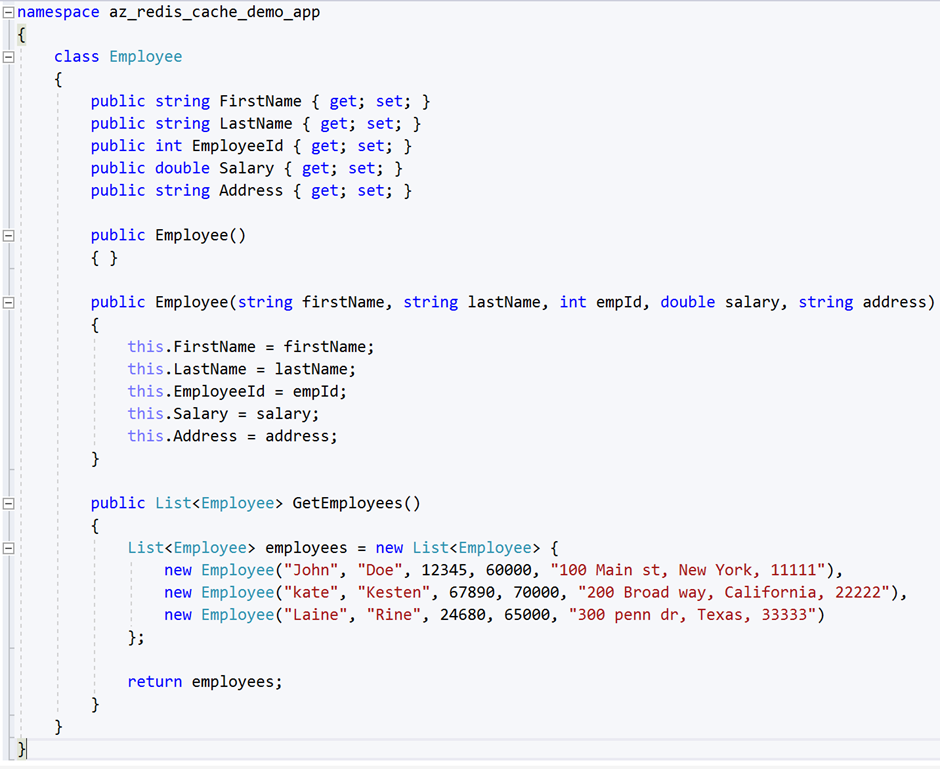Viewport: 940px width, 769px height.
Task: Collapse the GetEmployees() method
Action: point(8,504)
